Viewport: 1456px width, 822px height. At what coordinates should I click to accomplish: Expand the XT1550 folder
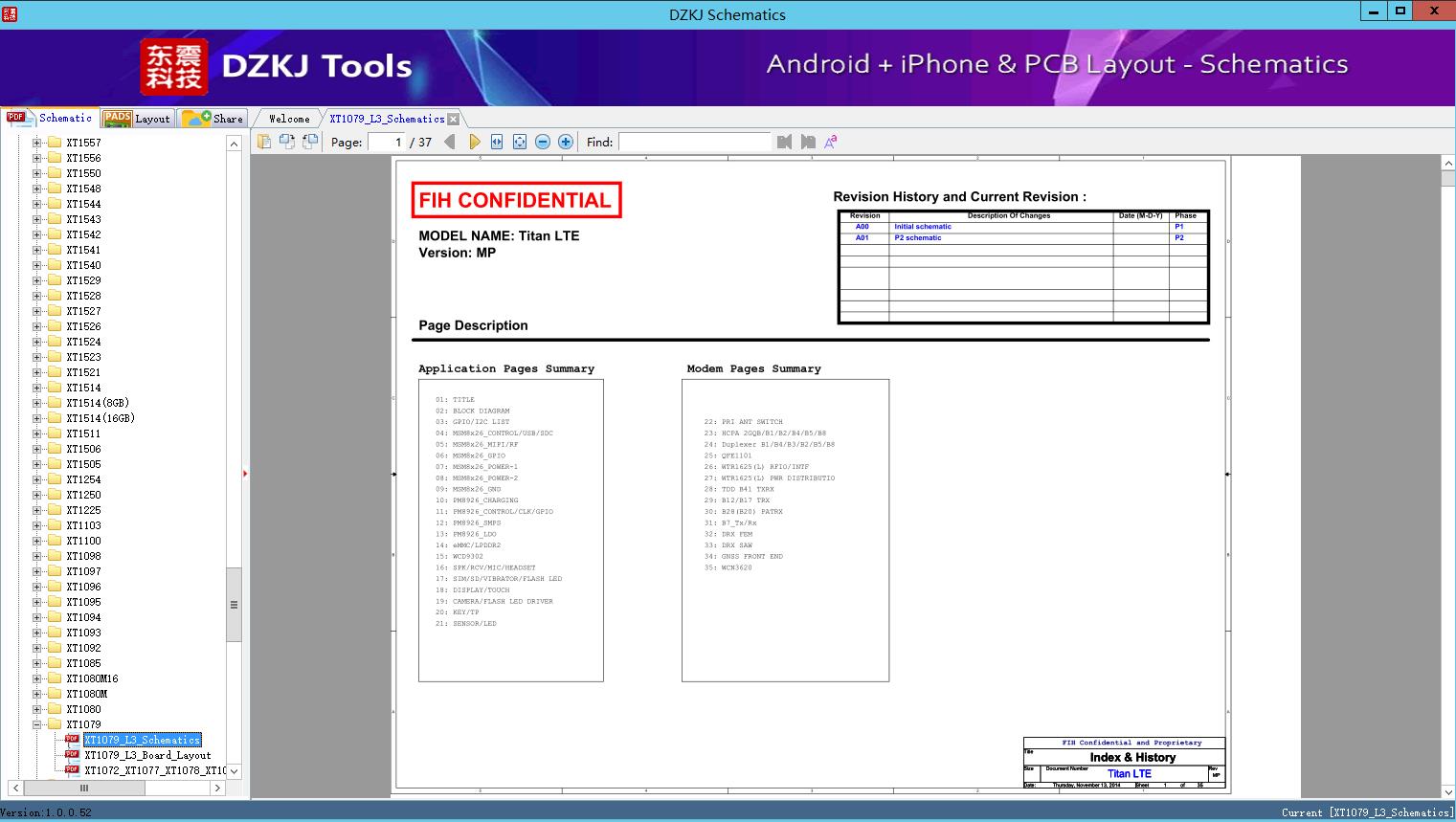pos(36,173)
